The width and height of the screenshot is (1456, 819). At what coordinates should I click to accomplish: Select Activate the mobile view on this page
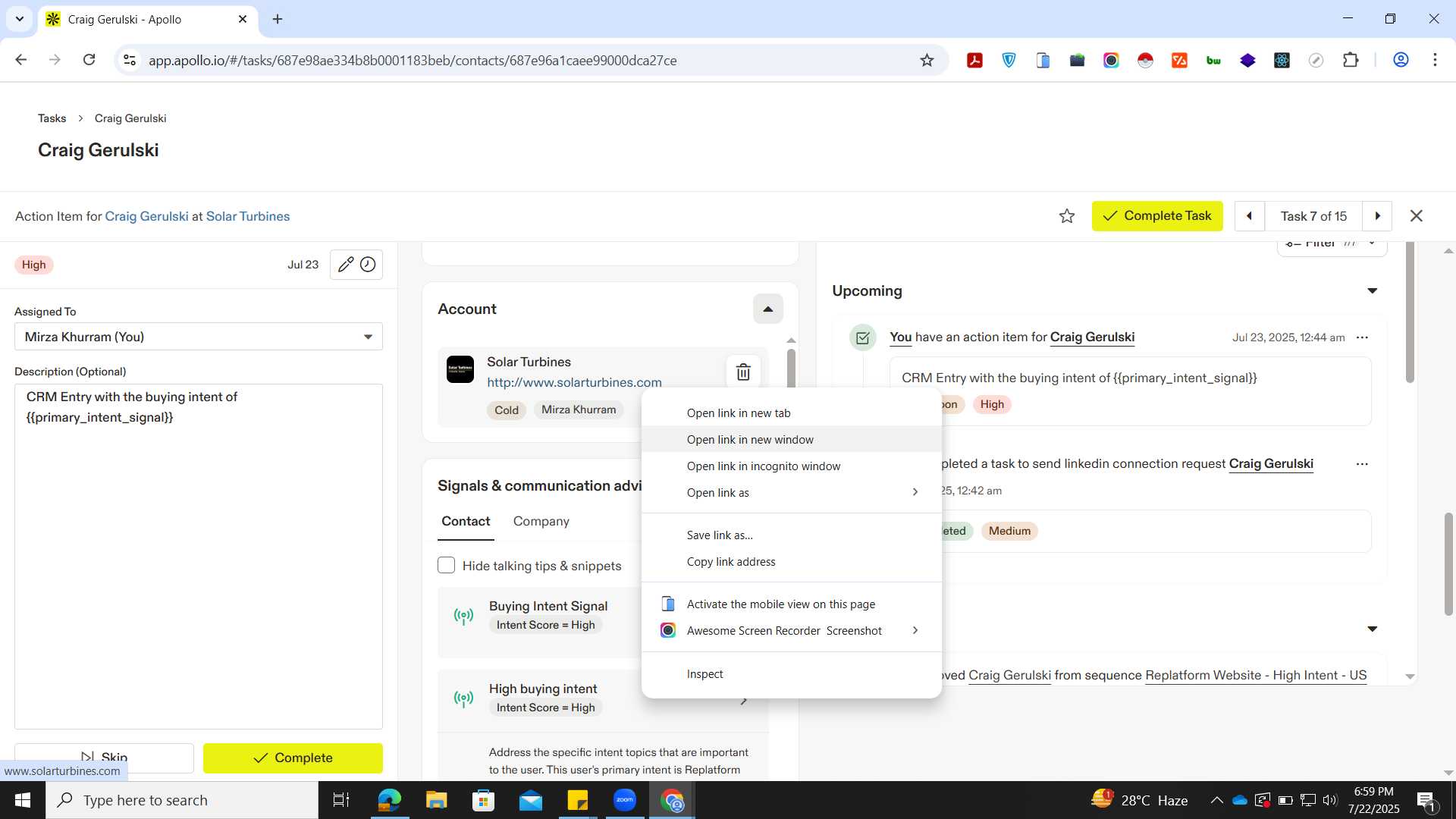tap(792, 604)
